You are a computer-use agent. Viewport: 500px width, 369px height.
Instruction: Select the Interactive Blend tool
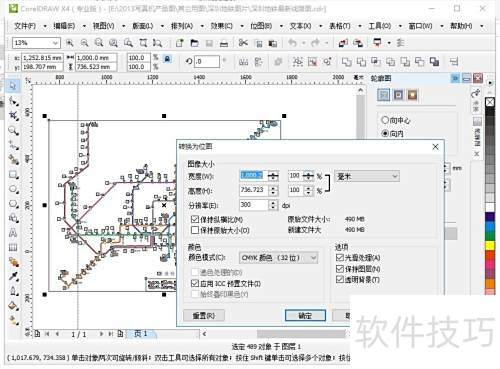point(13,262)
